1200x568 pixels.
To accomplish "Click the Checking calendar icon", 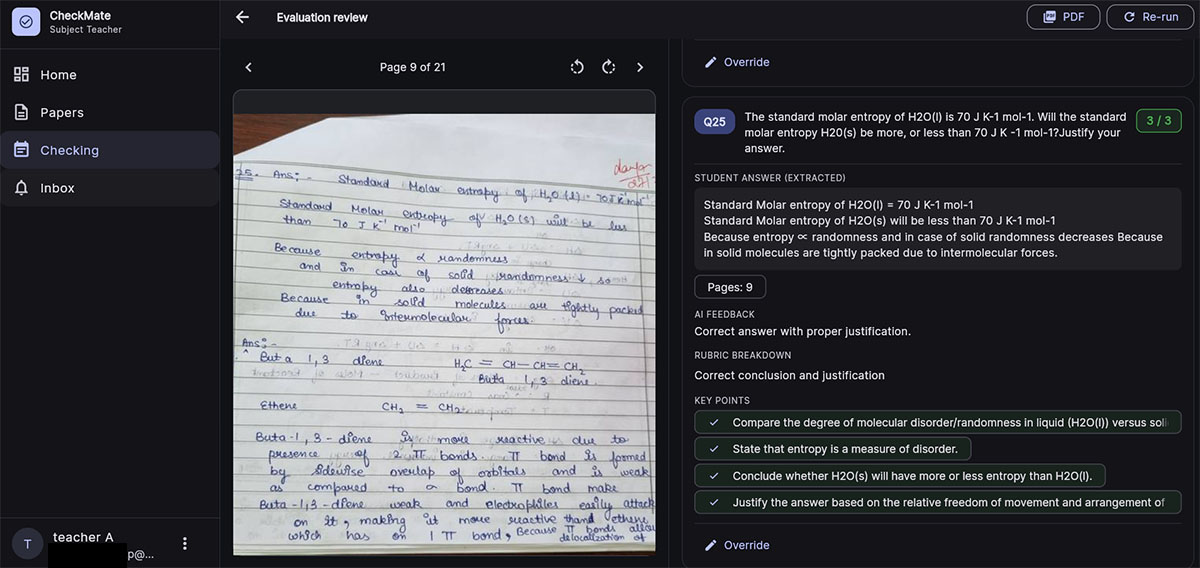I will pos(21,150).
